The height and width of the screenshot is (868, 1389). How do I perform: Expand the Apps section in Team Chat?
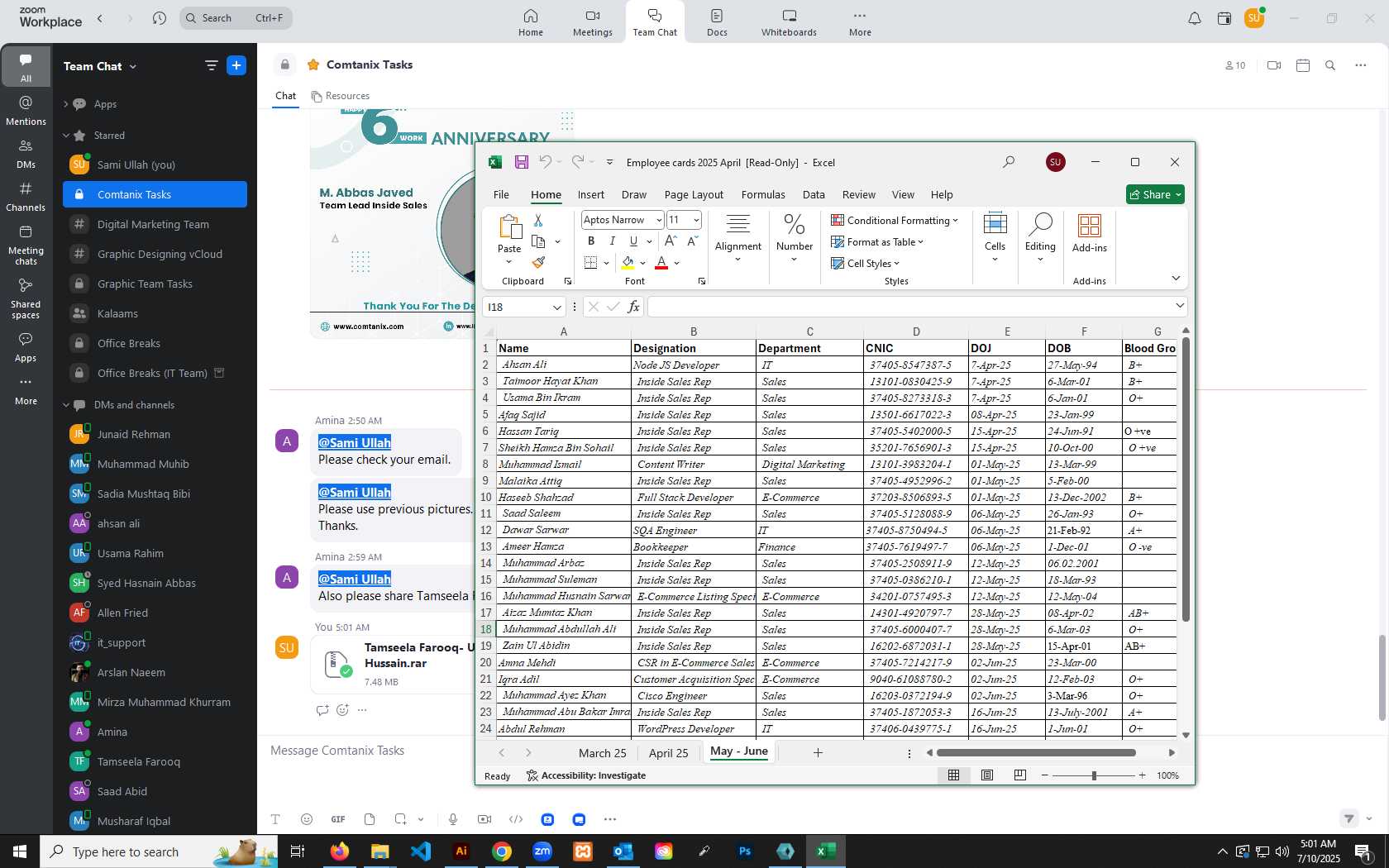click(66, 104)
